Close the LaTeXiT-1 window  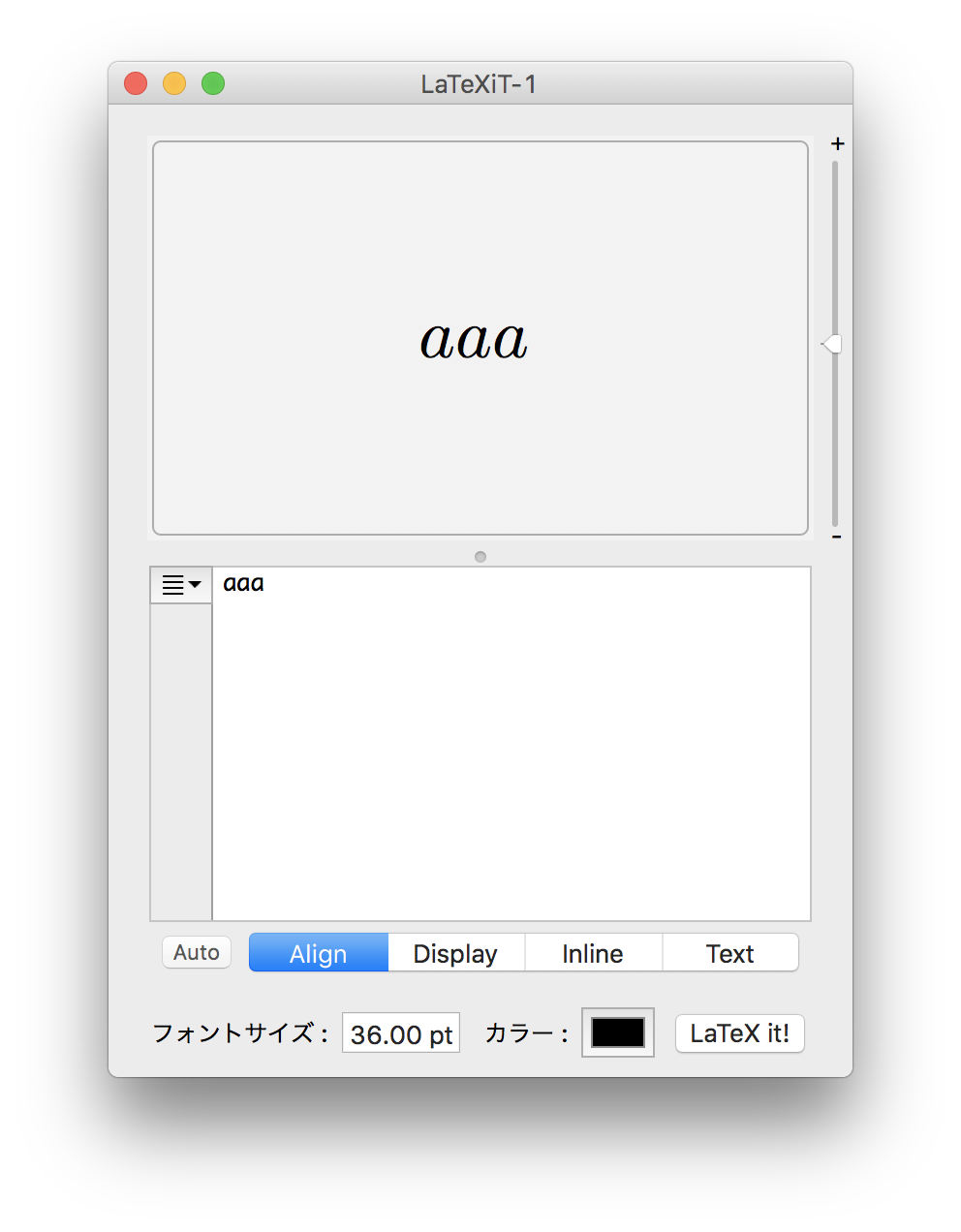136,84
